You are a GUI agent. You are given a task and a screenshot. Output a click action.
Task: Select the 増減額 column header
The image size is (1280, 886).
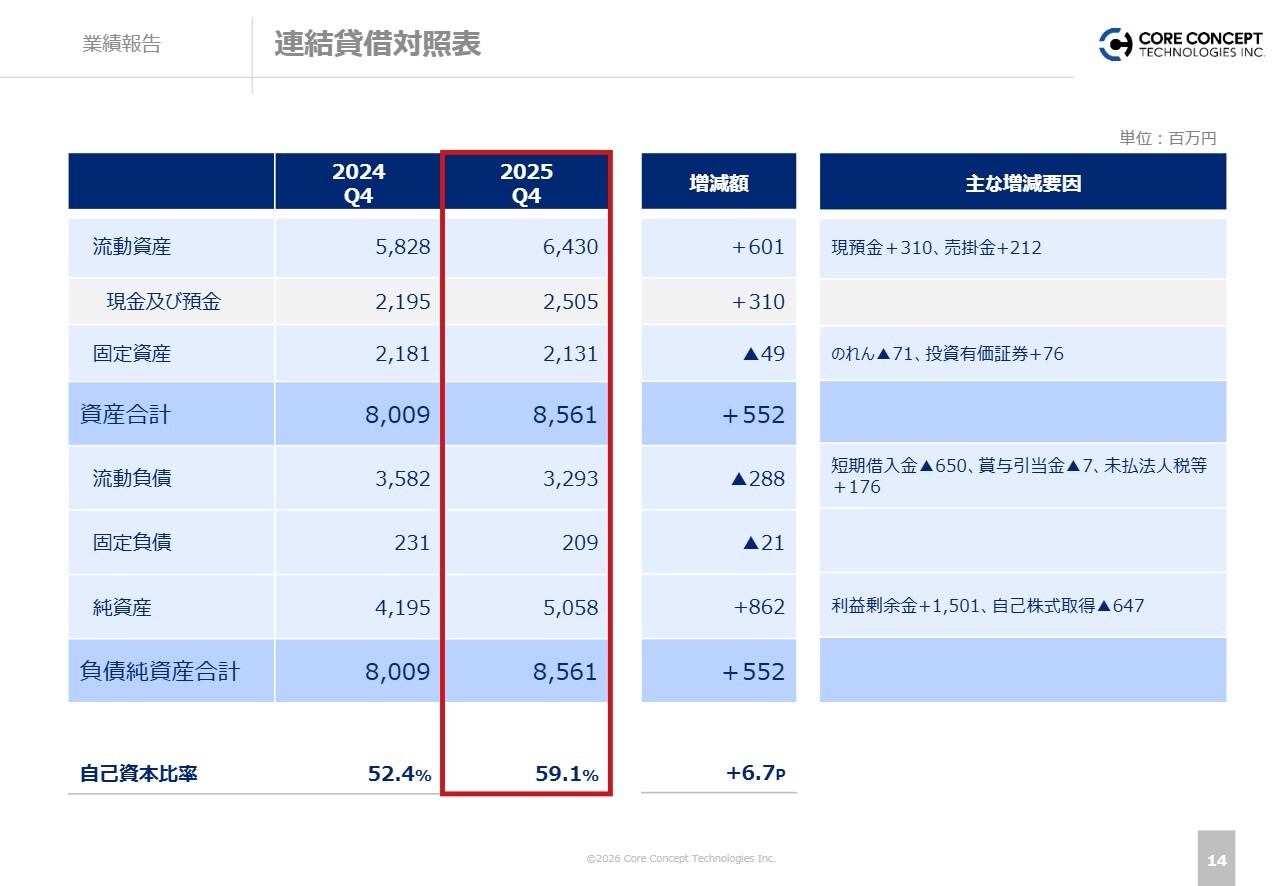(718, 183)
